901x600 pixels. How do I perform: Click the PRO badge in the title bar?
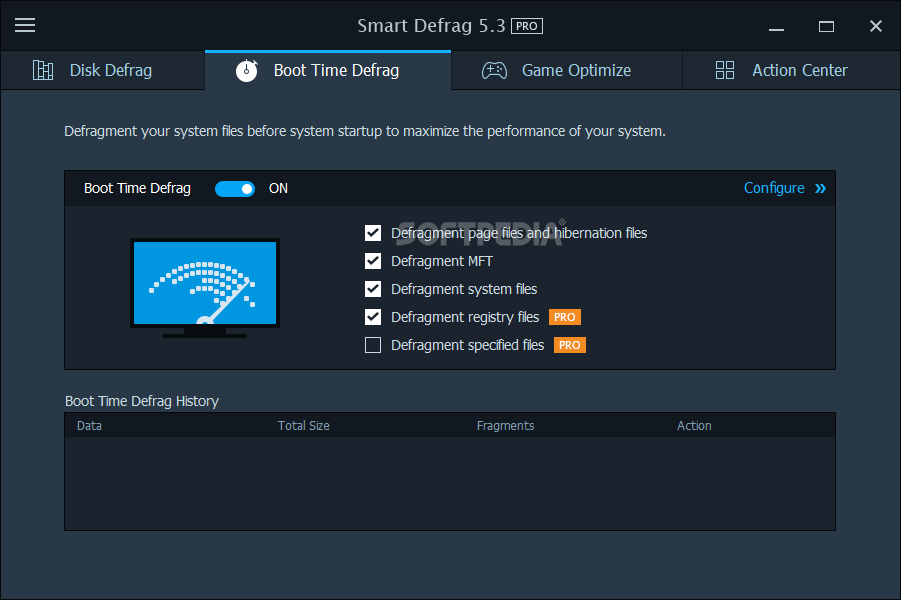(526, 26)
